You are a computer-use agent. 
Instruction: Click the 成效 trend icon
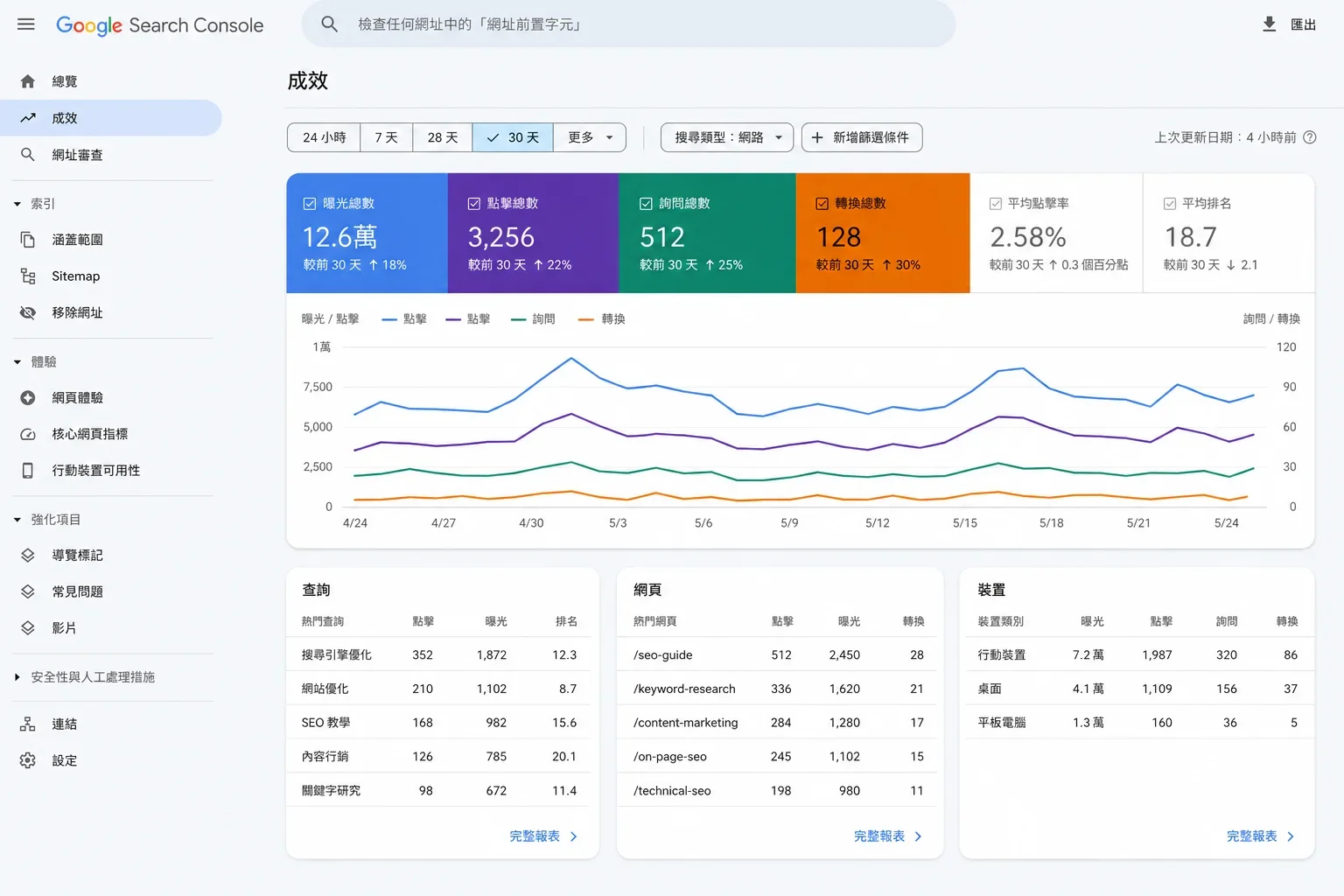pos(28,118)
